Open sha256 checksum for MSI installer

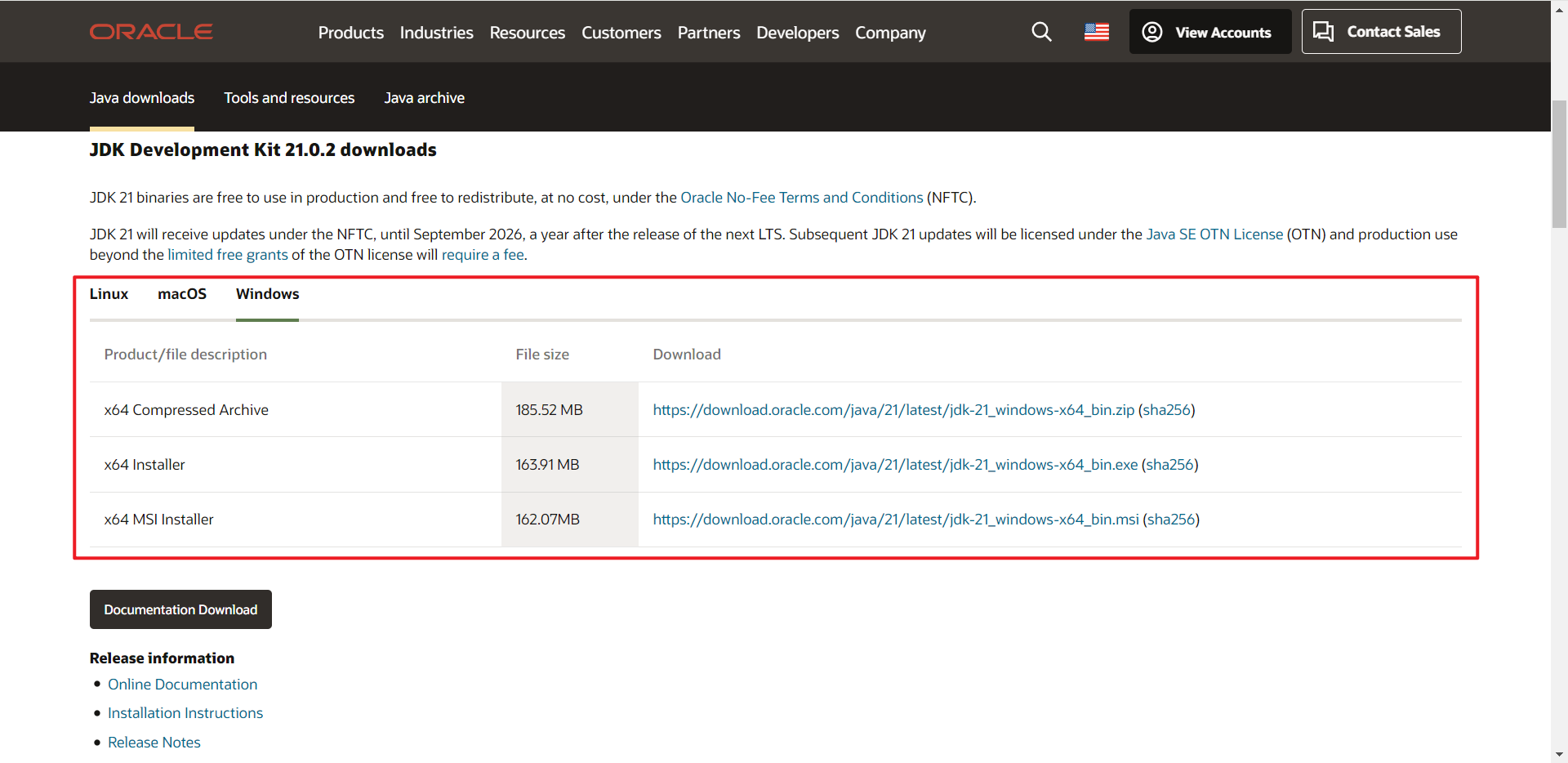(x=1170, y=520)
